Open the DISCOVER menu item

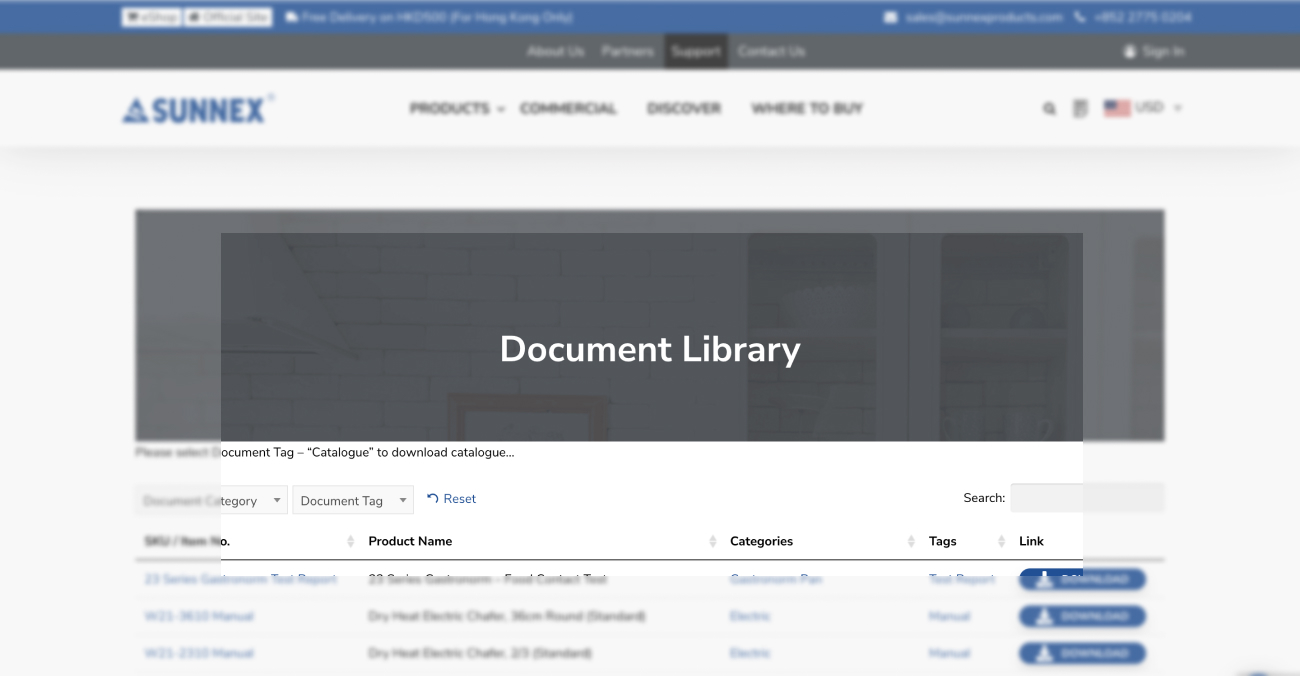[x=684, y=108]
